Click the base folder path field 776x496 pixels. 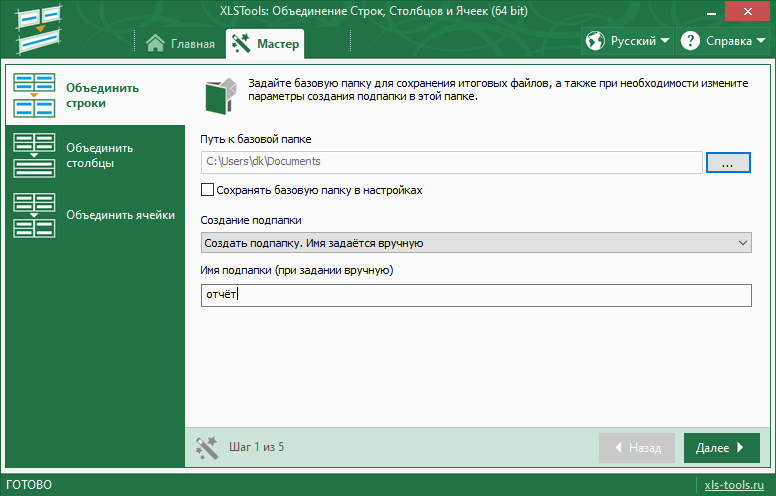[x=451, y=162]
